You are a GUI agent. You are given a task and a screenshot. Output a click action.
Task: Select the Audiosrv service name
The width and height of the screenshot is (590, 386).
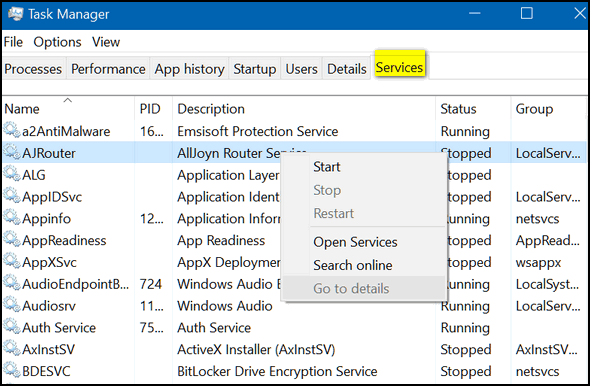pyautogui.click(x=49, y=306)
